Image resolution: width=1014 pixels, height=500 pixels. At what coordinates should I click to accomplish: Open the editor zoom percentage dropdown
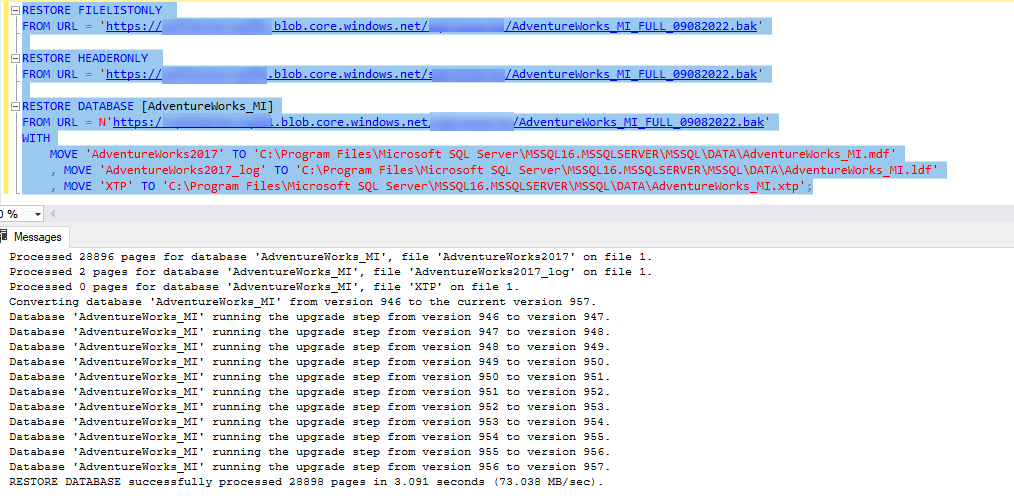pyautogui.click(x=38, y=214)
